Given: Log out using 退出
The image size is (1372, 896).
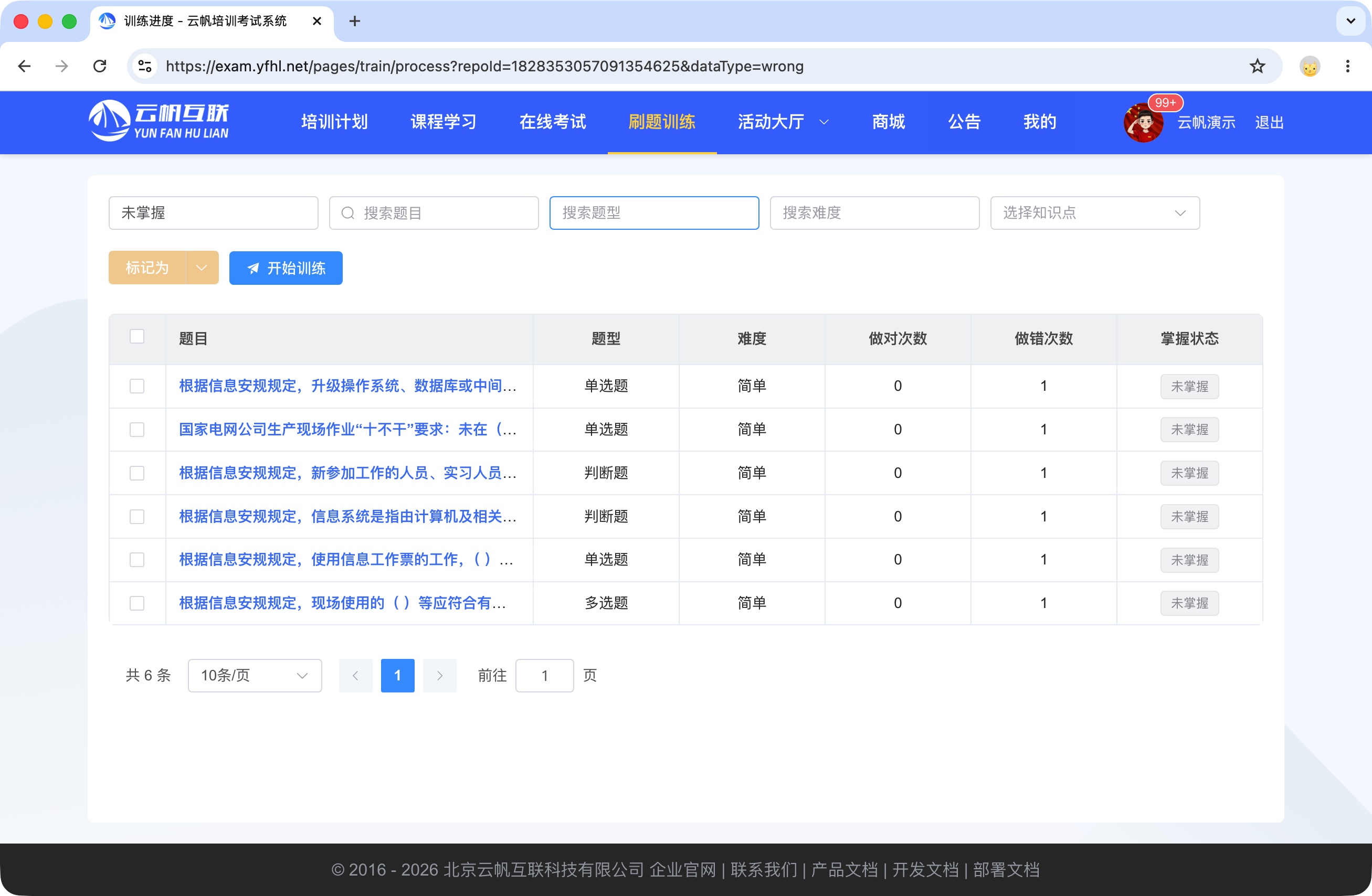Looking at the screenshot, I should coord(1269,123).
